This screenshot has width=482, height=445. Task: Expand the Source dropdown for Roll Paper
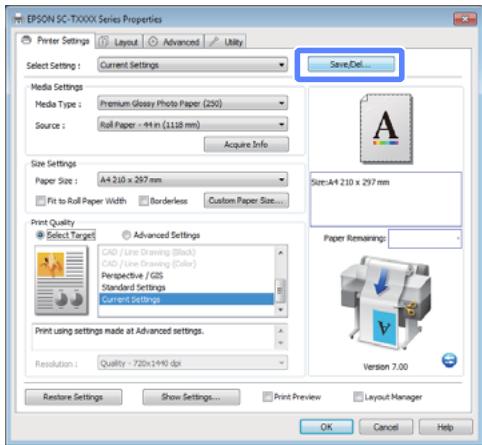pos(193,125)
